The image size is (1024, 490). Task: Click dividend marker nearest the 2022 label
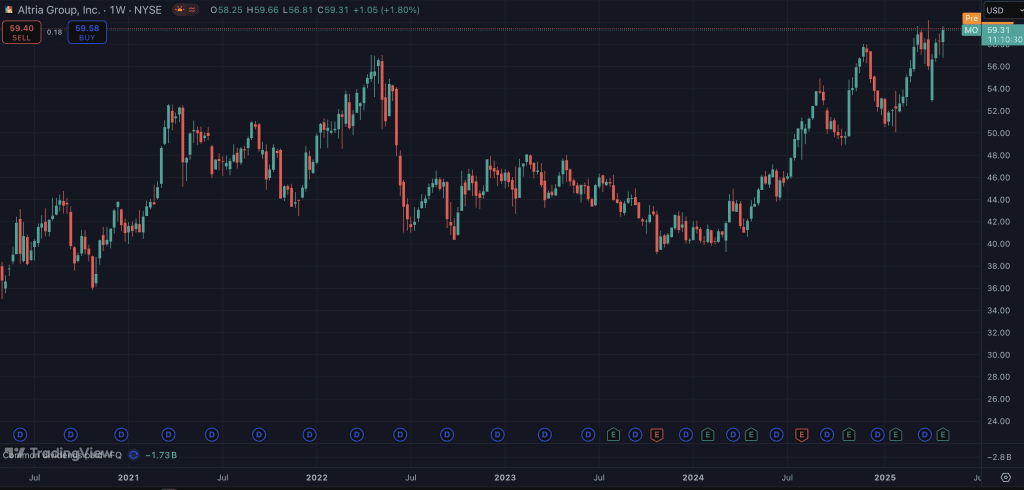pos(310,434)
